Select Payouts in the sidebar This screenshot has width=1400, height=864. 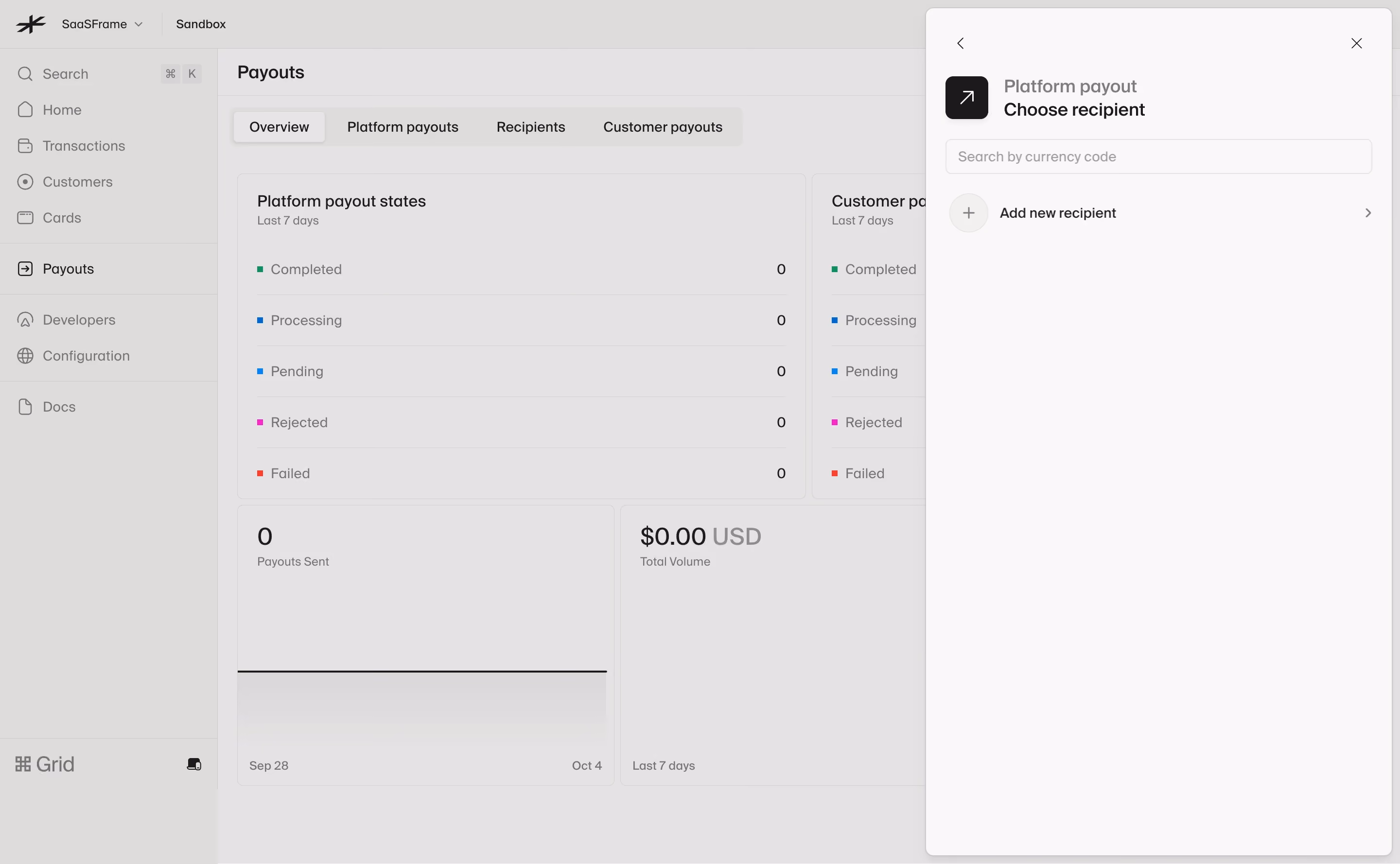tap(68, 269)
